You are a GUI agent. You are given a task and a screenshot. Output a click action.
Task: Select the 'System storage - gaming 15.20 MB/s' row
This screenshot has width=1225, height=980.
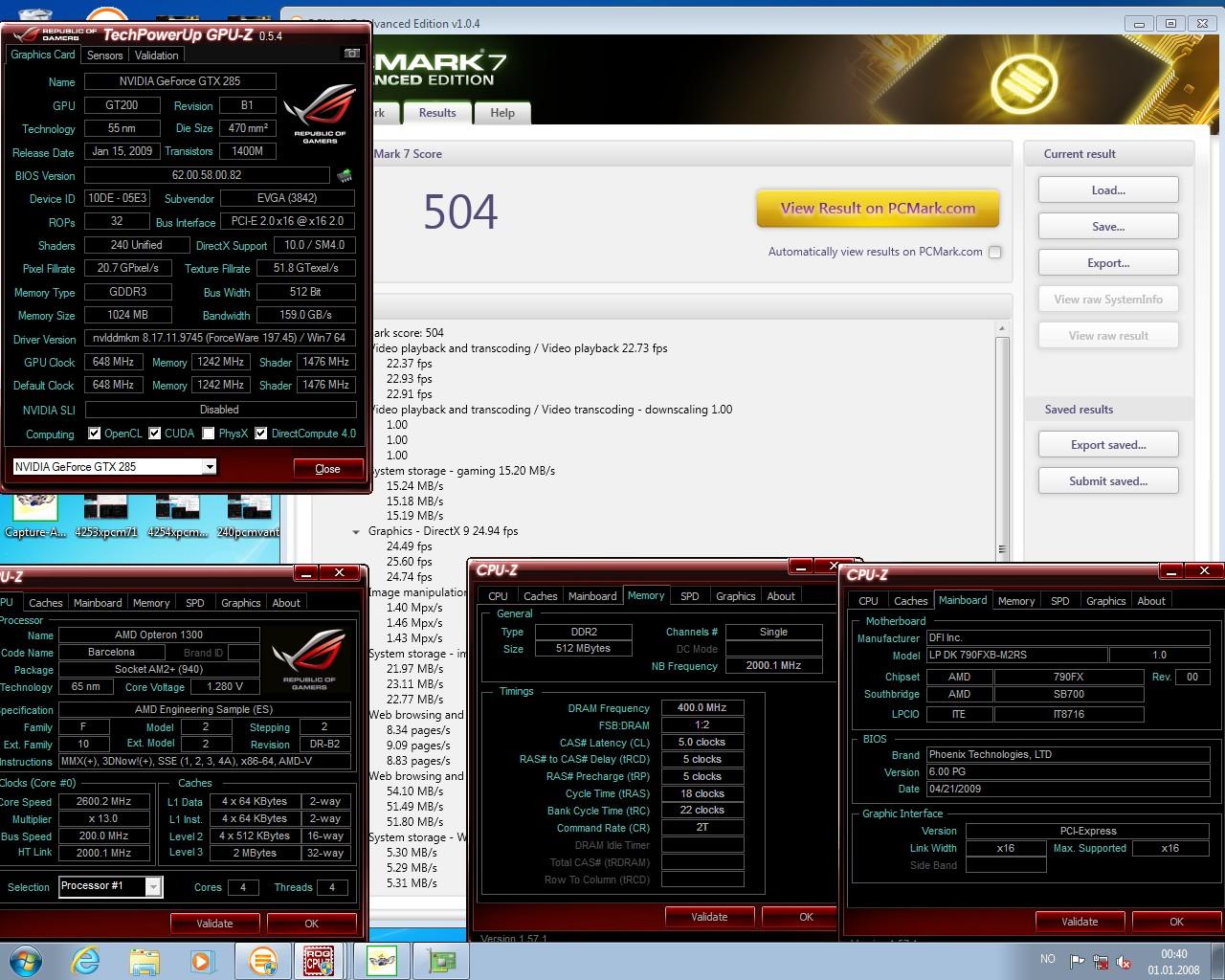click(462, 471)
